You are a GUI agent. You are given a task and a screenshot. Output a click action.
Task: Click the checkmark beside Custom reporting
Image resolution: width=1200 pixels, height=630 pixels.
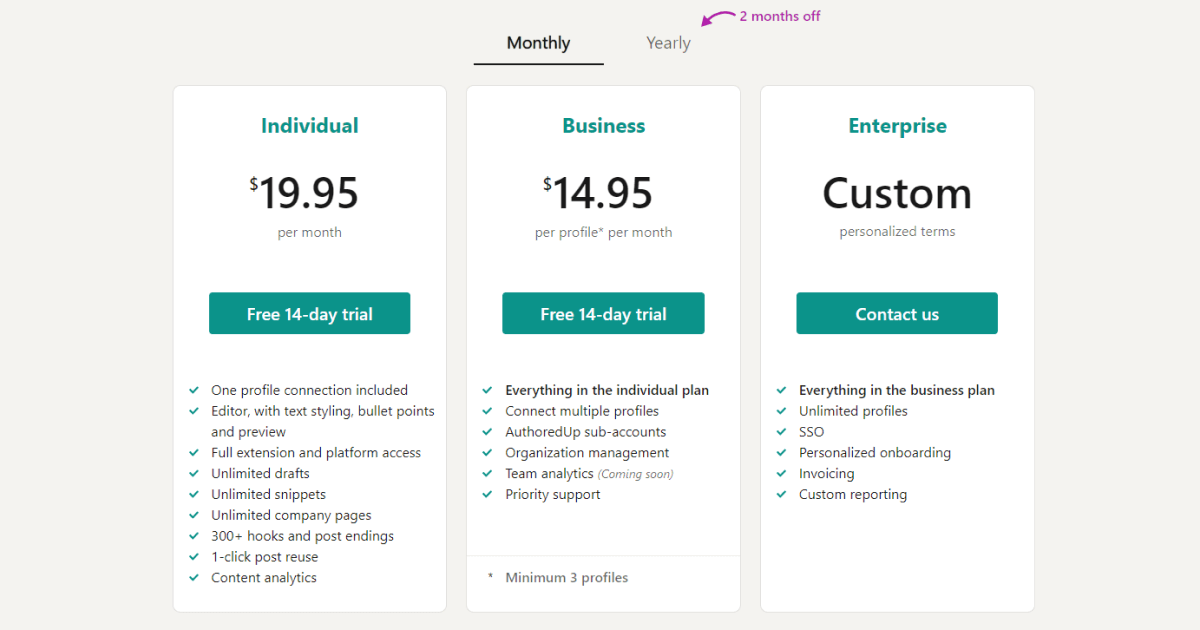[x=781, y=494]
